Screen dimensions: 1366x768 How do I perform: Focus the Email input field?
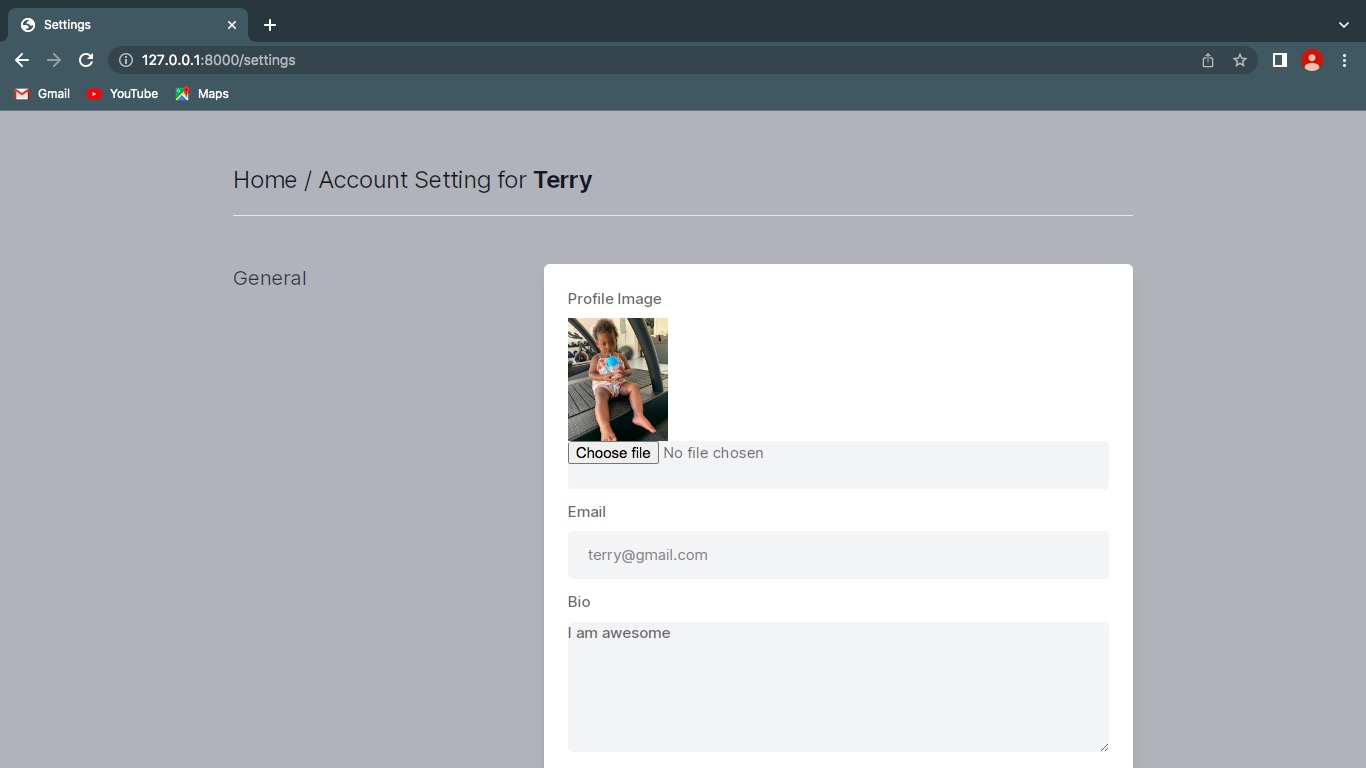point(838,555)
